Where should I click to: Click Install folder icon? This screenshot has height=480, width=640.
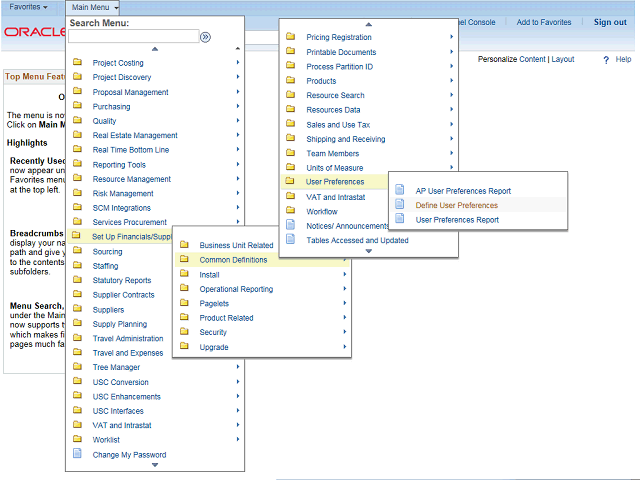184,273
